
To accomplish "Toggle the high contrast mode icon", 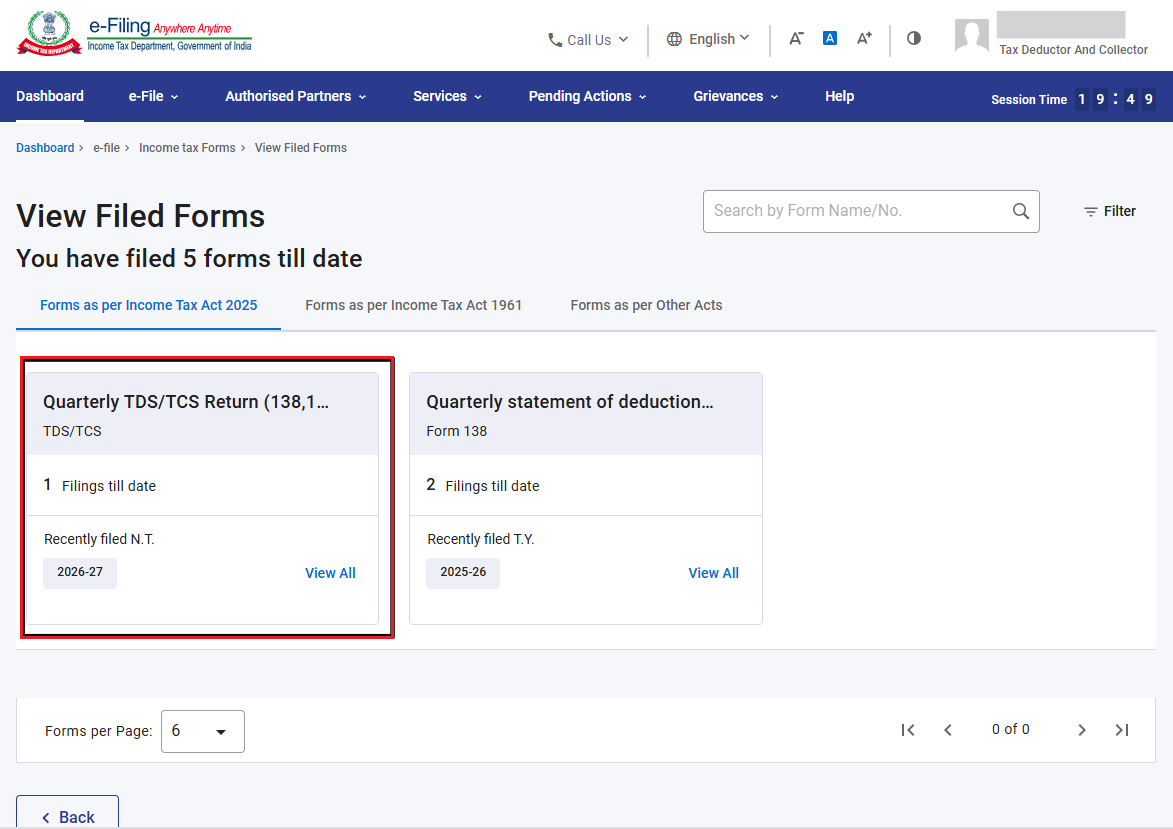I will (913, 38).
